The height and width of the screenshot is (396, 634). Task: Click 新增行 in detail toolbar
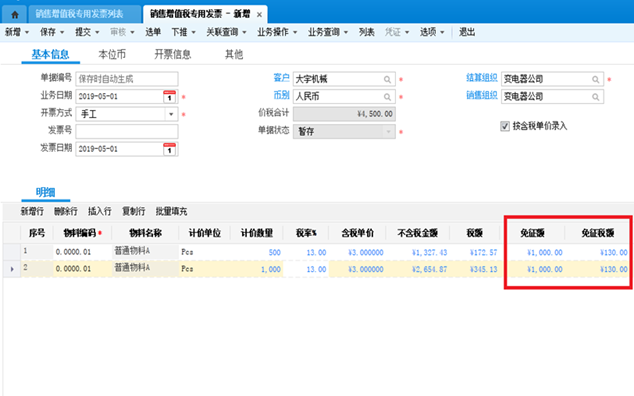tap(32, 211)
